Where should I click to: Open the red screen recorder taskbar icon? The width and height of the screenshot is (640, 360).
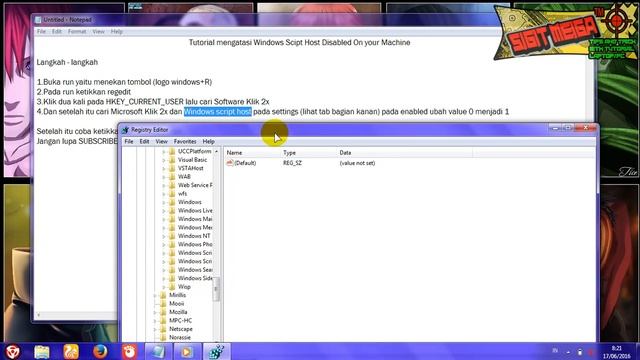(x=129, y=351)
